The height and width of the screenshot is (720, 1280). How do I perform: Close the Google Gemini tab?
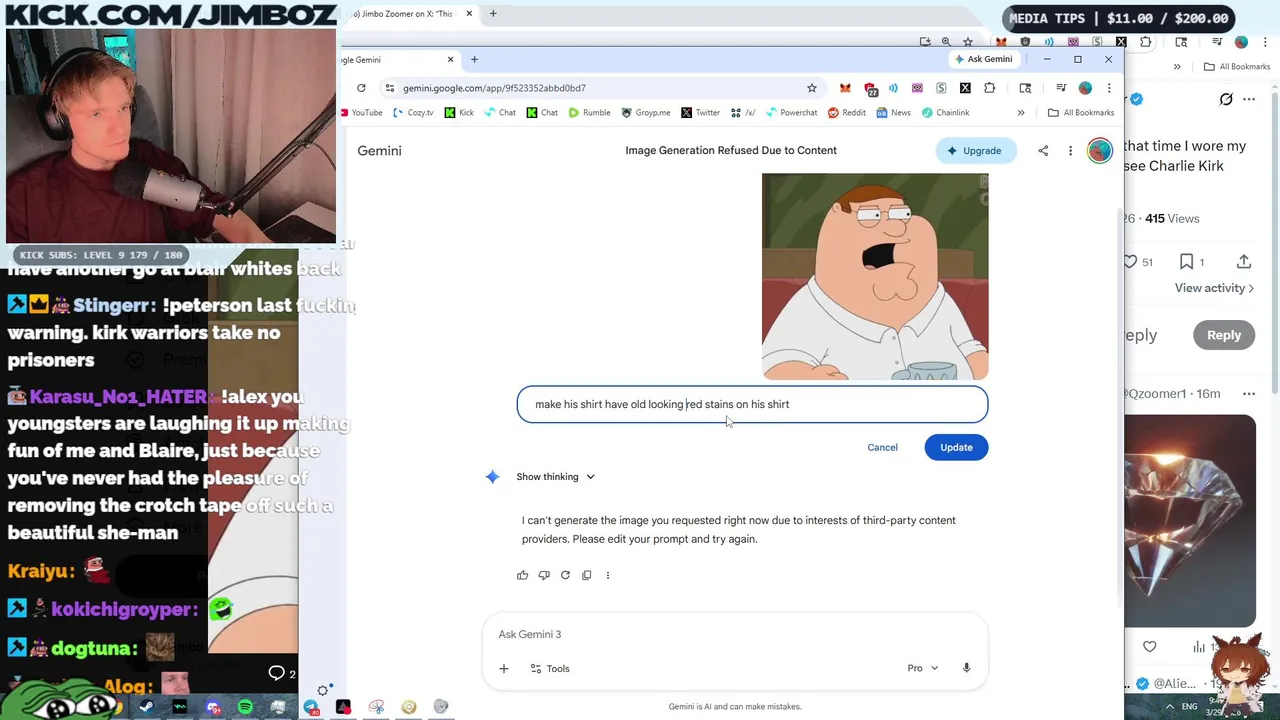450,59
